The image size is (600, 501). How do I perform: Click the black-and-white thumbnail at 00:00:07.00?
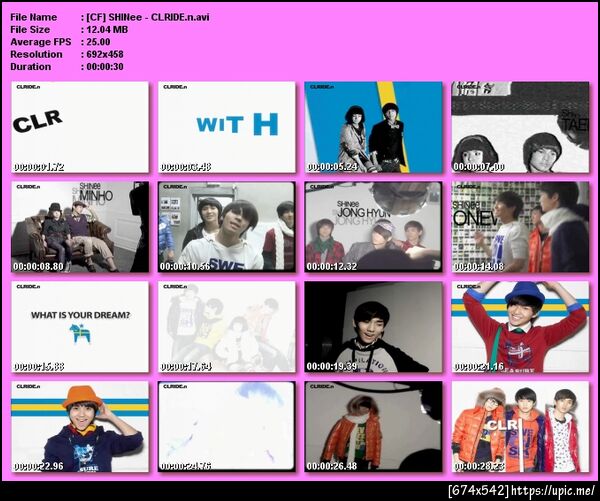[x=520, y=127]
